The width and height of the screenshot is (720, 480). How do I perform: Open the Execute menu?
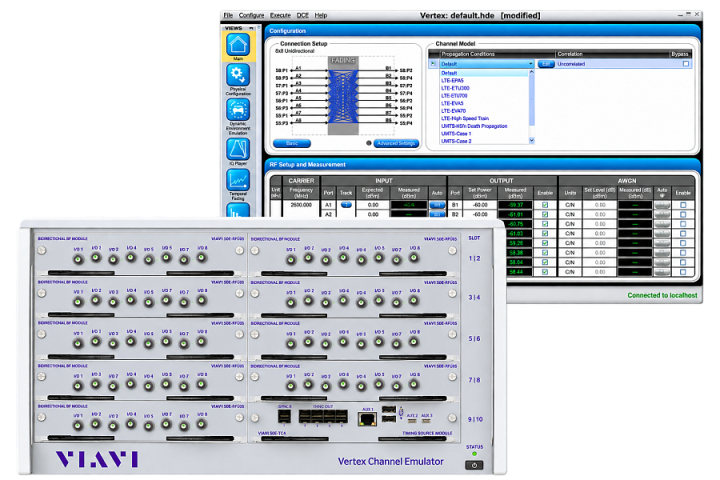tap(280, 15)
